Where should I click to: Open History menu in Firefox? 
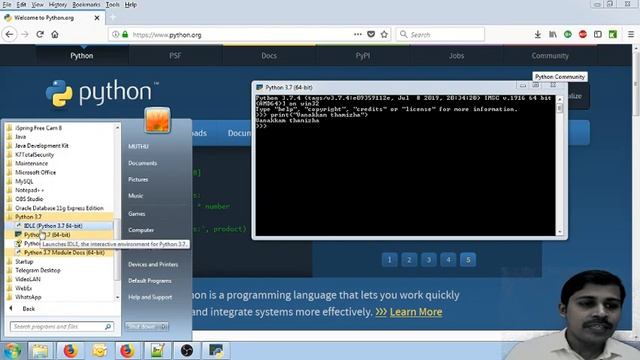pyautogui.click(x=58, y=4)
